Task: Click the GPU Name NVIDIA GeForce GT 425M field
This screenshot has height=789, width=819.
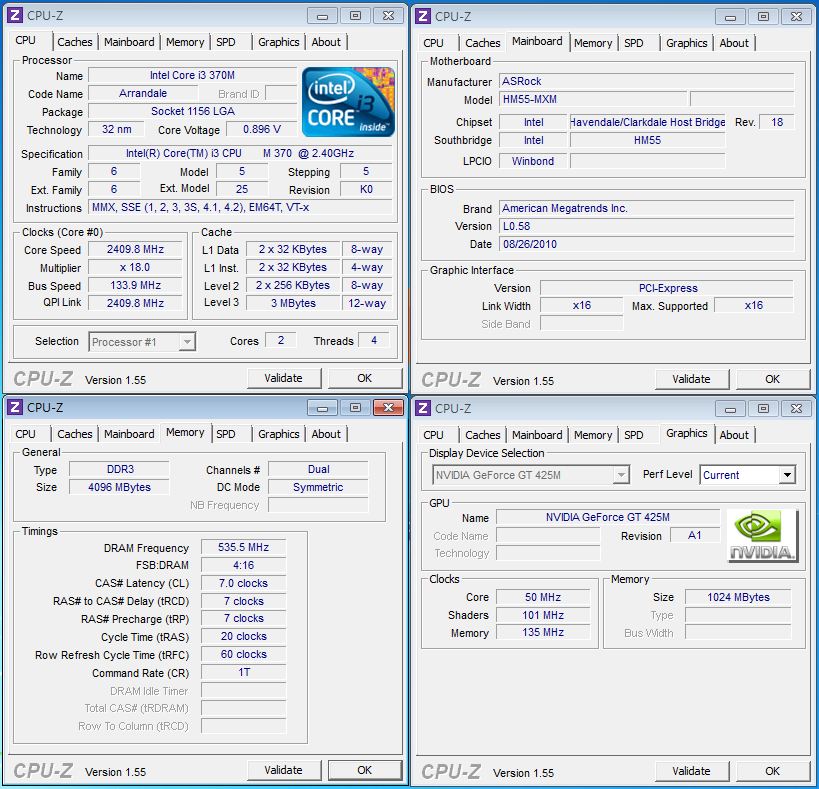Action: (608, 517)
